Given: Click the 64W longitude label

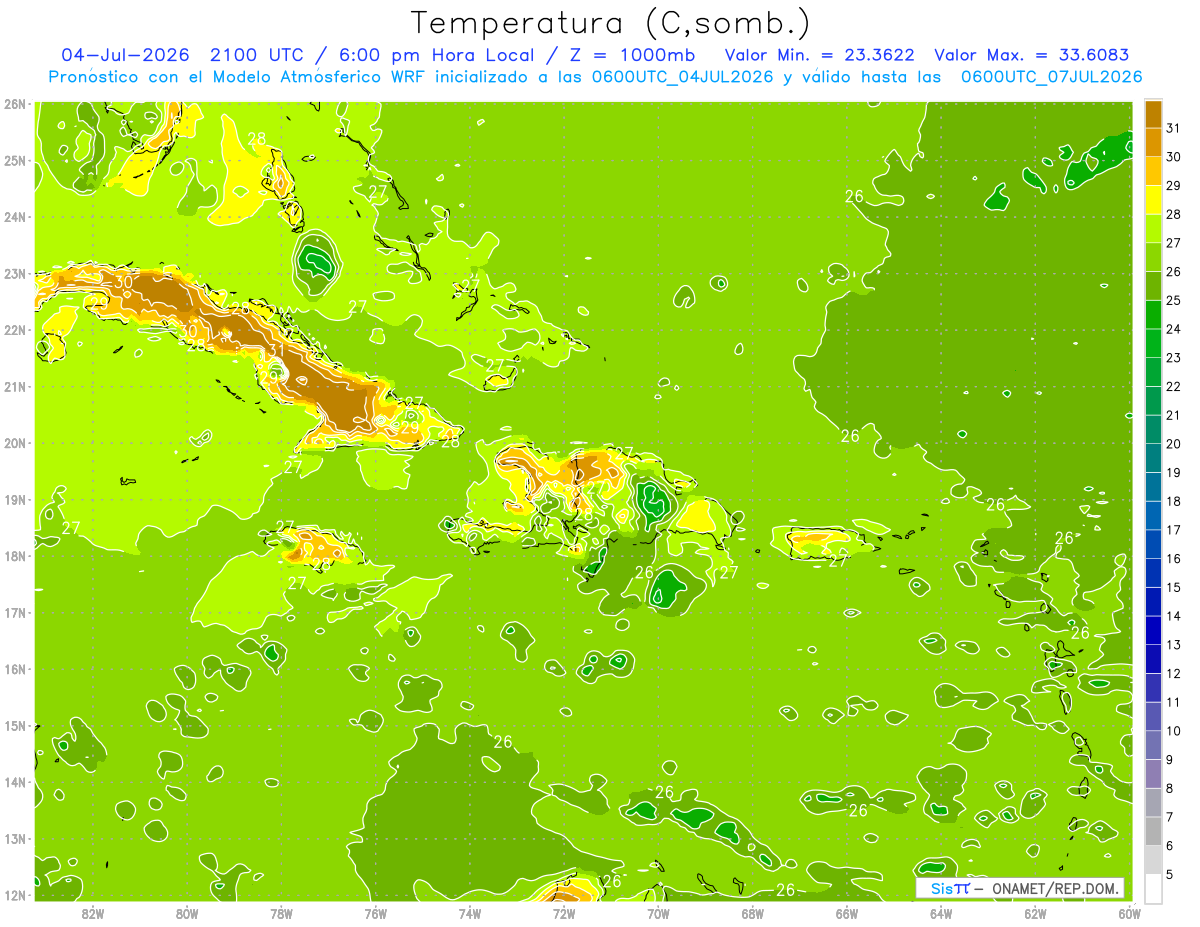Looking at the screenshot, I should [941, 913].
